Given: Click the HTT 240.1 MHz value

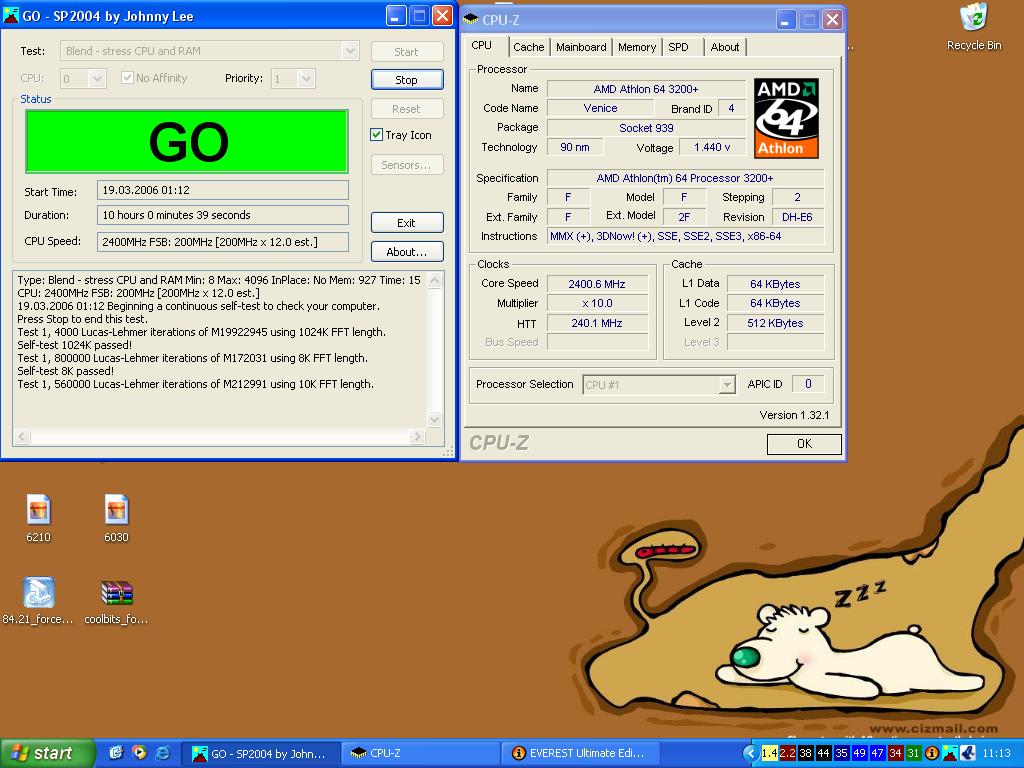Looking at the screenshot, I should [x=597, y=323].
